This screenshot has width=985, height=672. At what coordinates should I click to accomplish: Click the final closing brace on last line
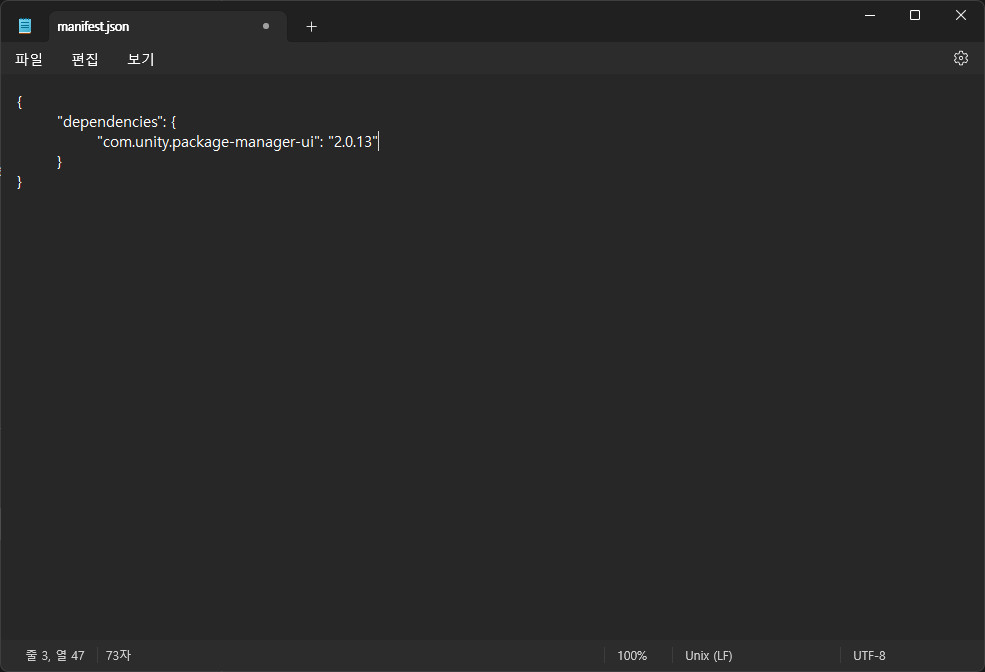(x=20, y=182)
